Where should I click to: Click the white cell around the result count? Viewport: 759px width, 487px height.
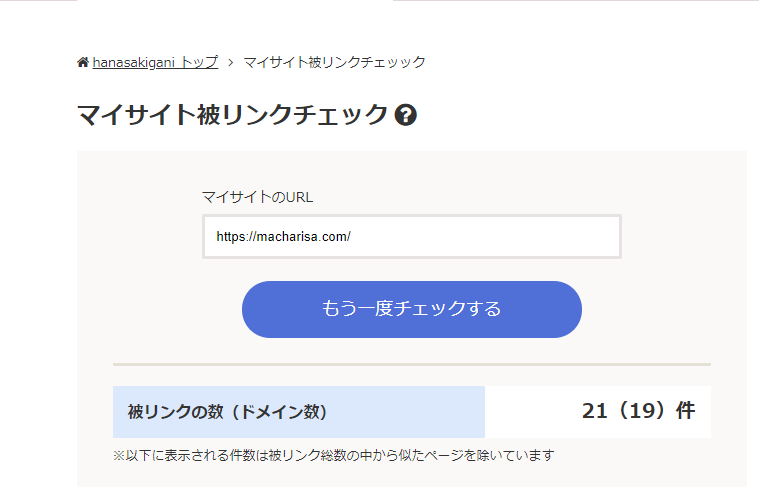[530, 412]
